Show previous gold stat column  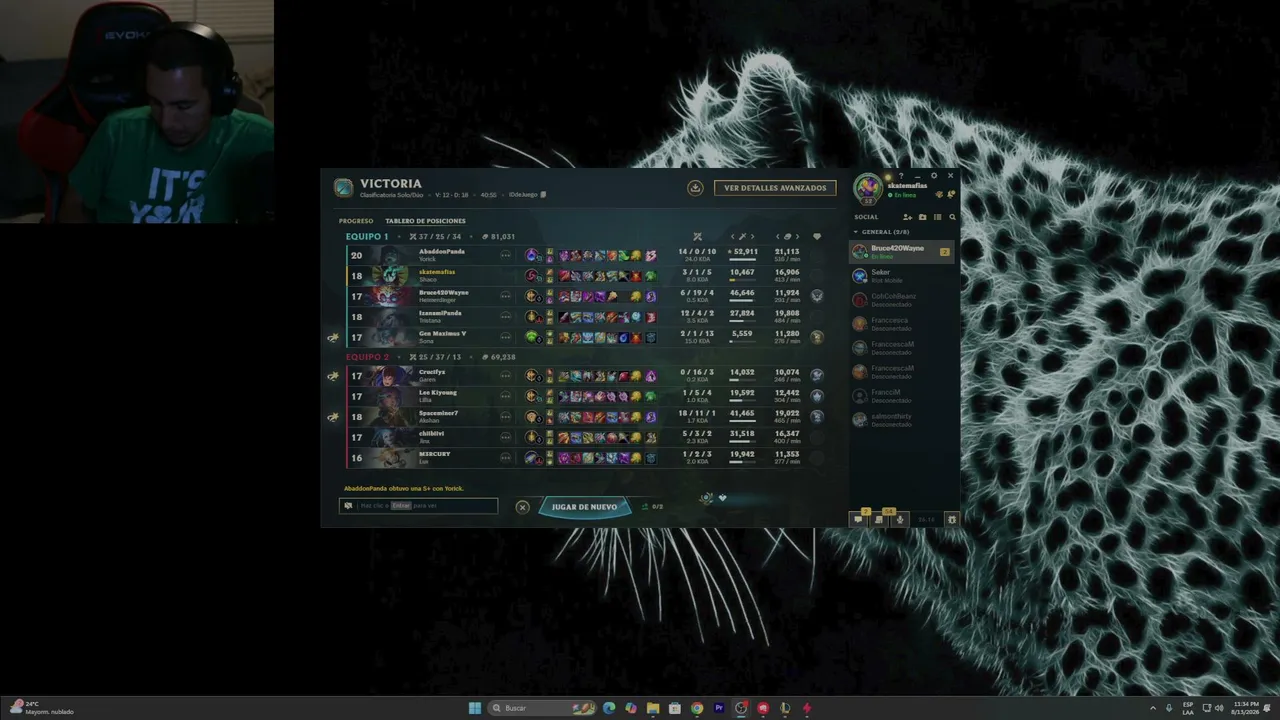[x=778, y=237]
